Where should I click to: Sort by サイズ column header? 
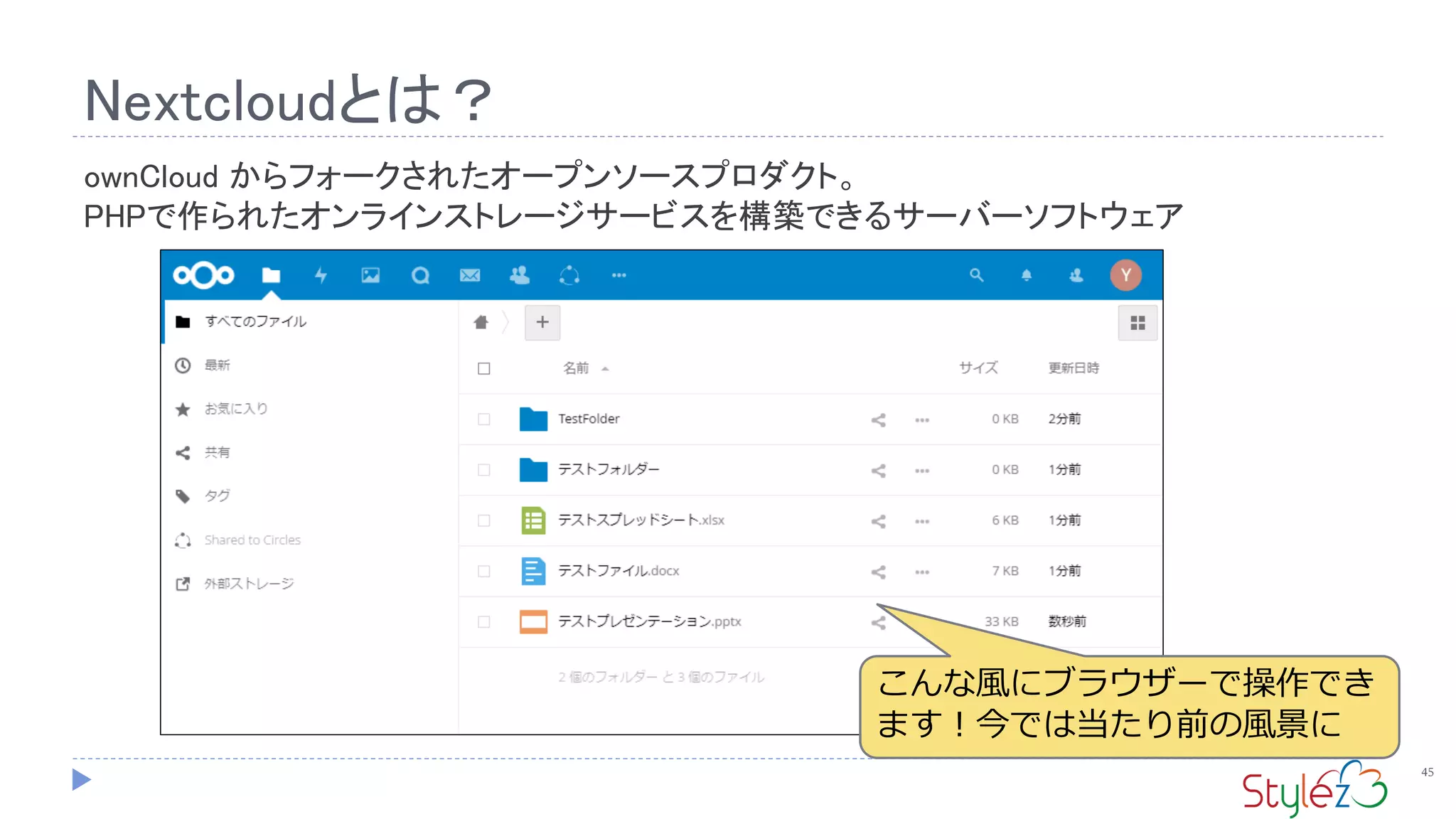978,368
